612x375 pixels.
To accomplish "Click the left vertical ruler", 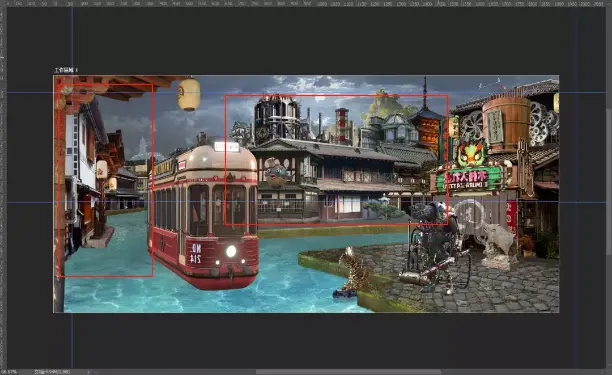I will (2, 187).
